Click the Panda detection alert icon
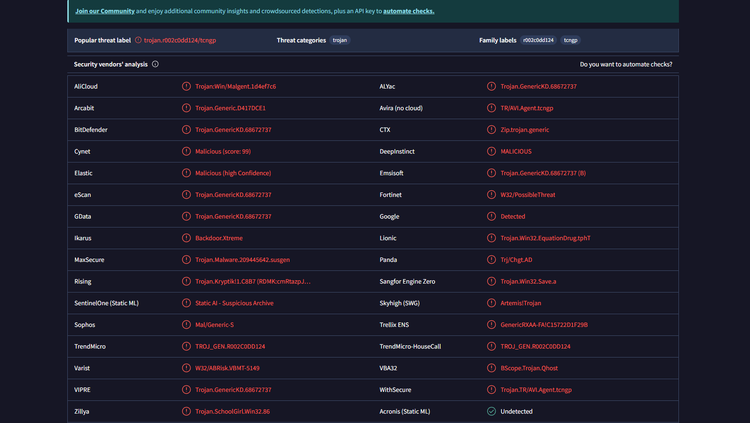 coord(491,260)
